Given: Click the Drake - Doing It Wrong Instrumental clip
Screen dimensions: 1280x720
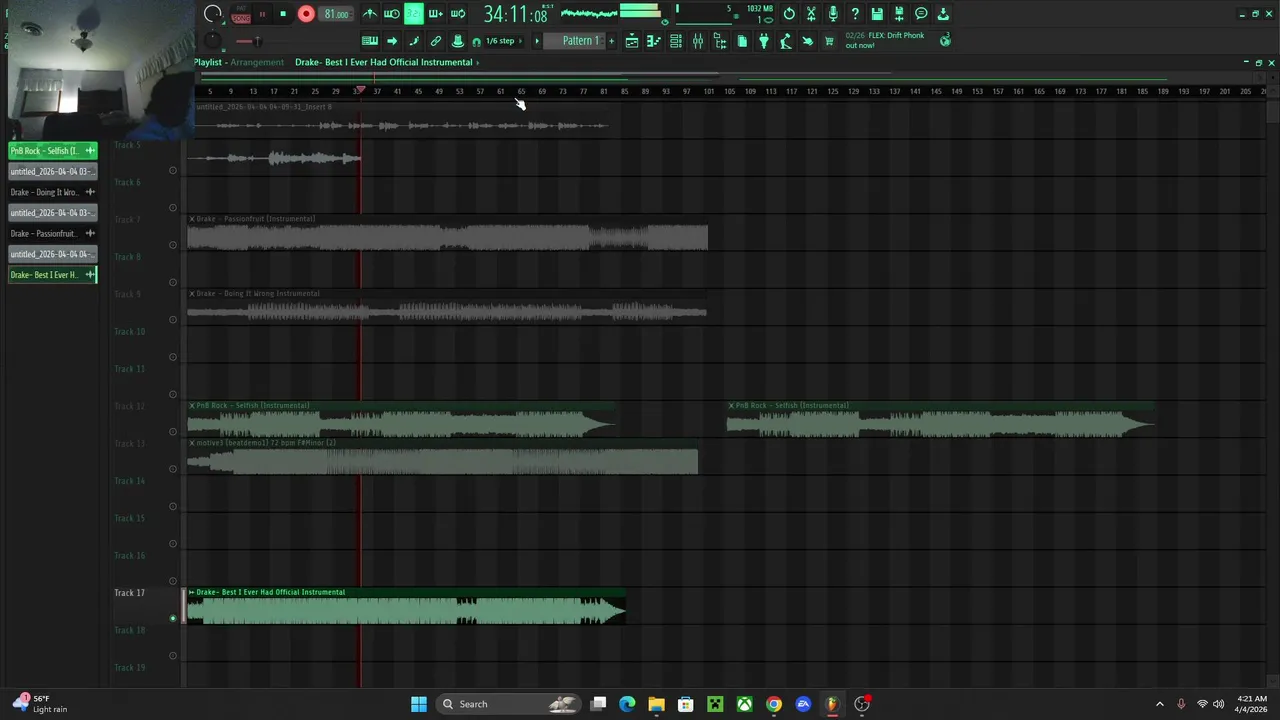Looking at the screenshot, I should click(447, 307).
